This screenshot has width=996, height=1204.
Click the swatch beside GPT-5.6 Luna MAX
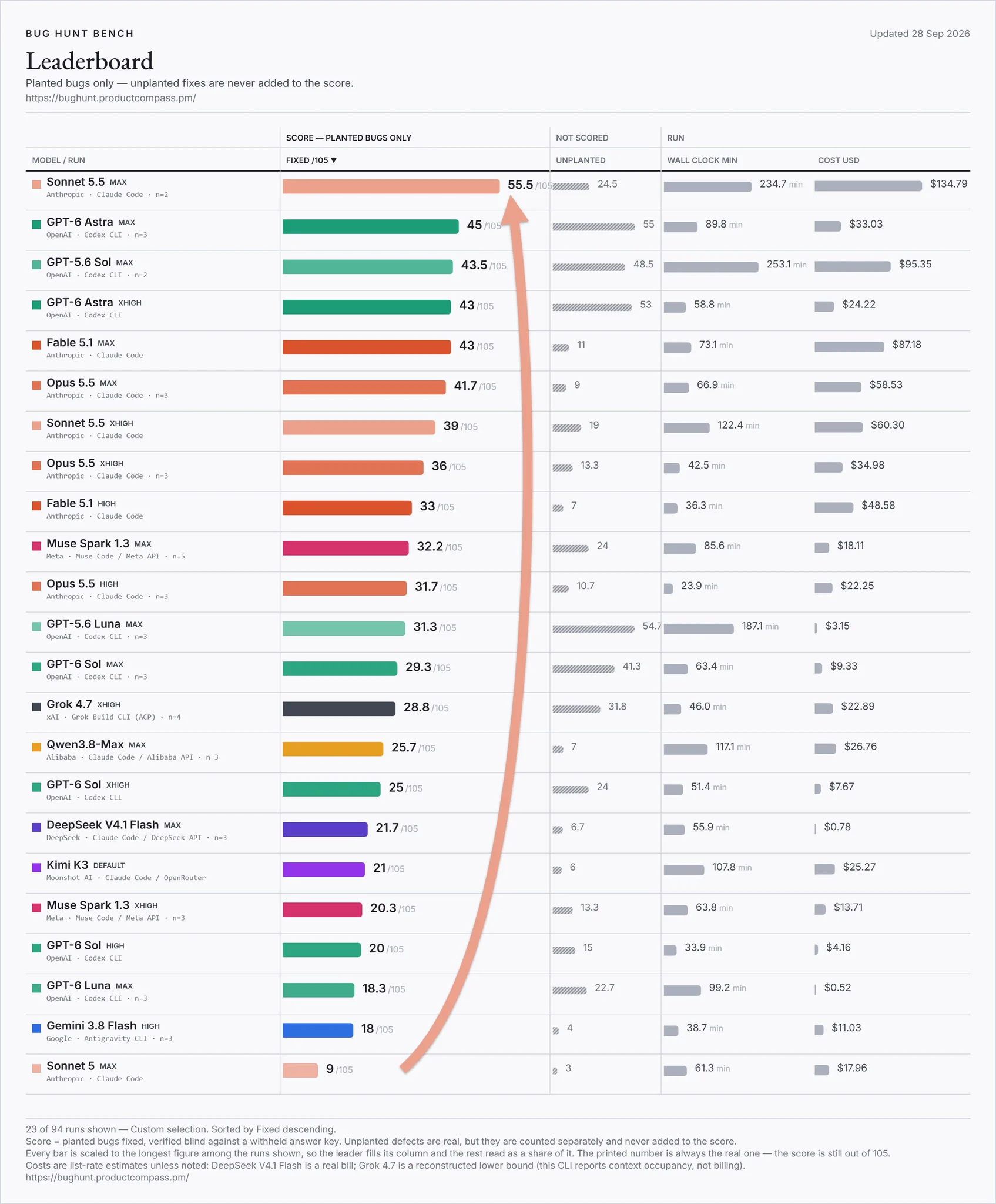tap(36, 627)
